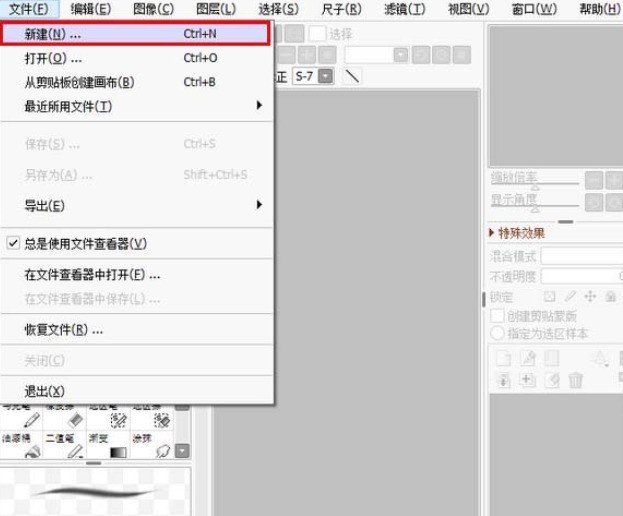The height and width of the screenshot is (516, 623).
Task: Click lock painting pencil icon beside 锁定
Action: [x=570, y=296]
